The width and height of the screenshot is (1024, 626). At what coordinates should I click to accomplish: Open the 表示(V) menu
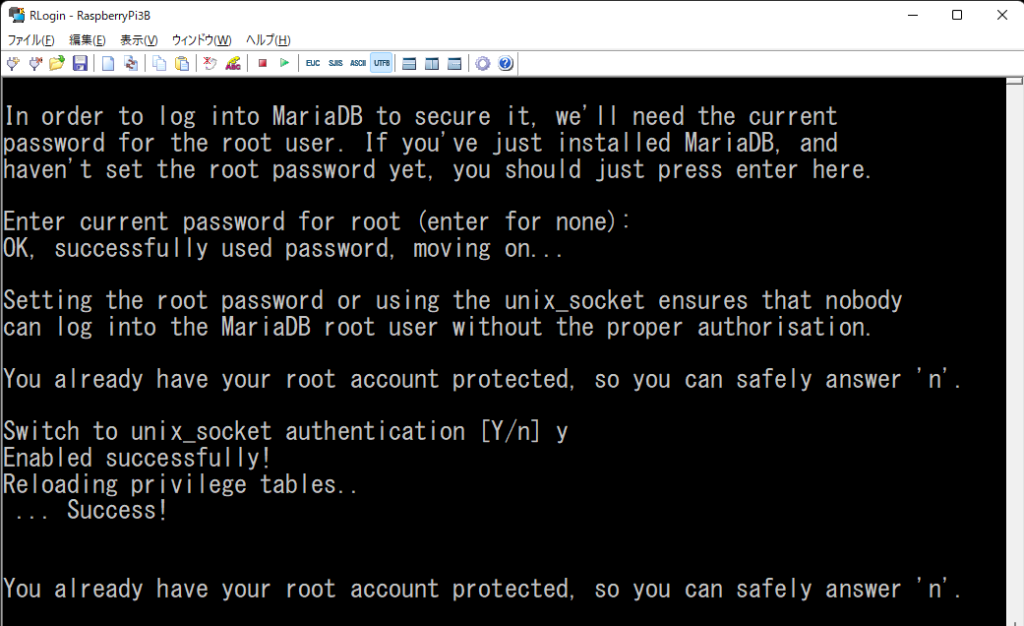pyautogui.click(x=138, y=40)
